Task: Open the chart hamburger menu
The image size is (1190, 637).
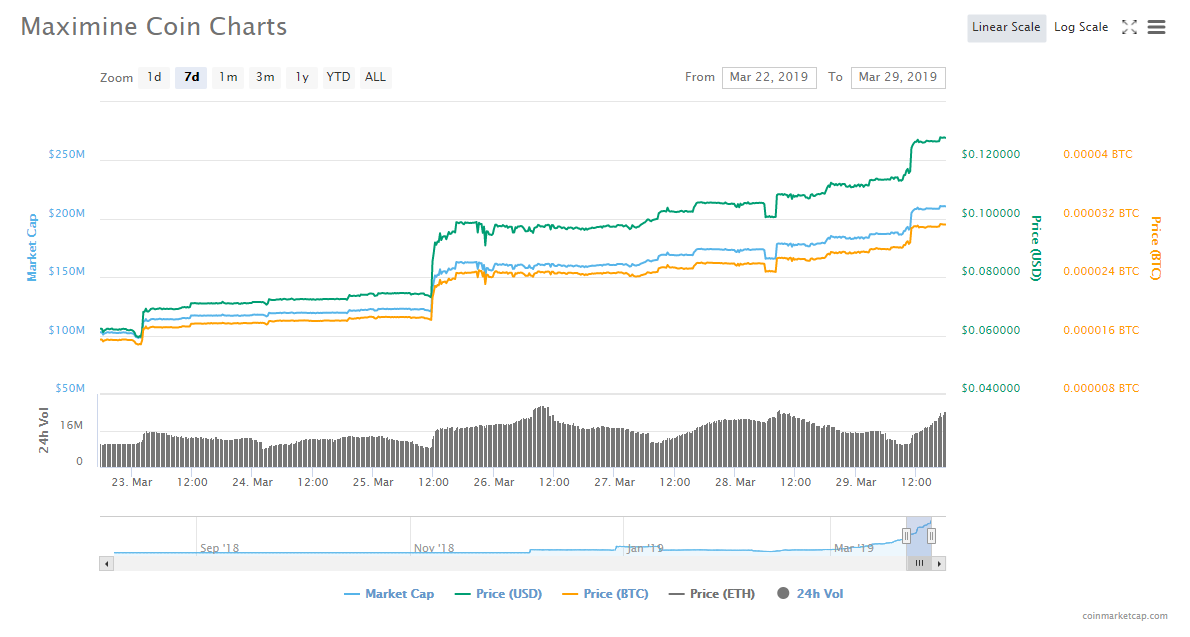Action: (1156, 27)
